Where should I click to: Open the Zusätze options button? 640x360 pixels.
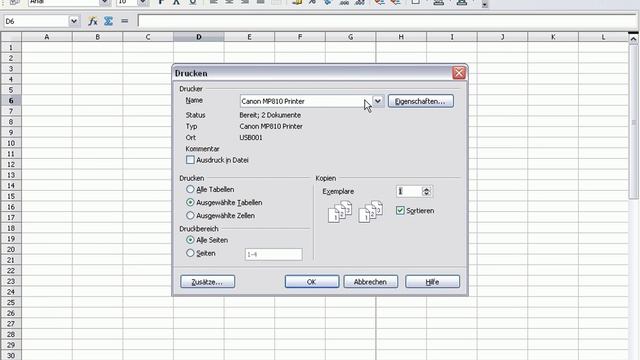[207, 282]
